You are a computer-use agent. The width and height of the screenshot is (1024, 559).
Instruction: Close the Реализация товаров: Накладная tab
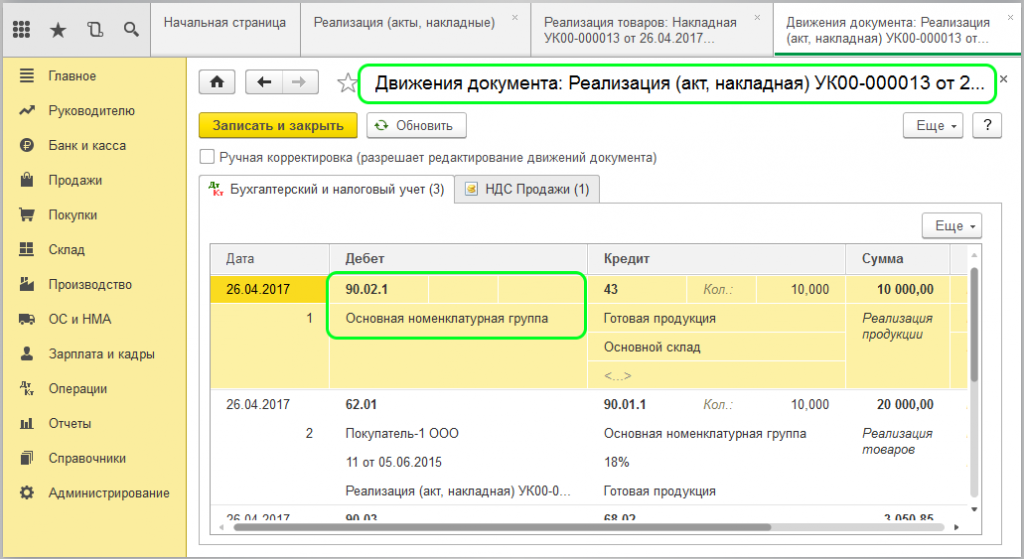coord(758,18)
